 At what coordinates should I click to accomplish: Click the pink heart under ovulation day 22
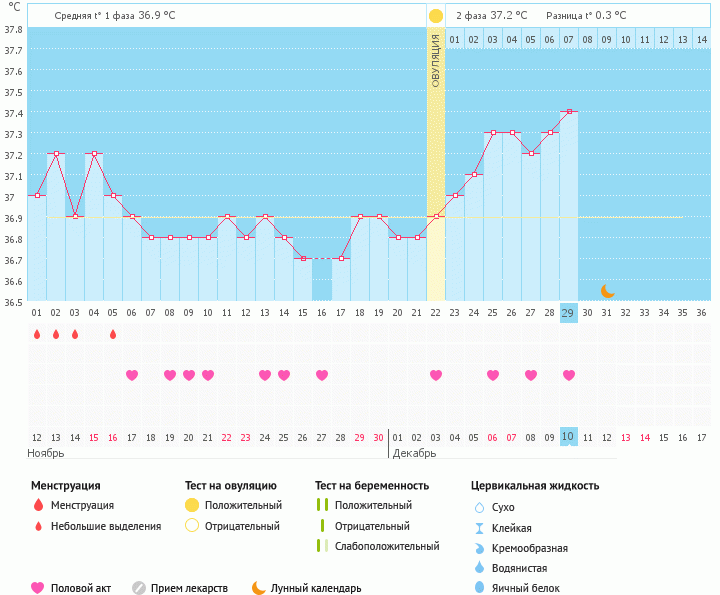(x=436, y=375)
